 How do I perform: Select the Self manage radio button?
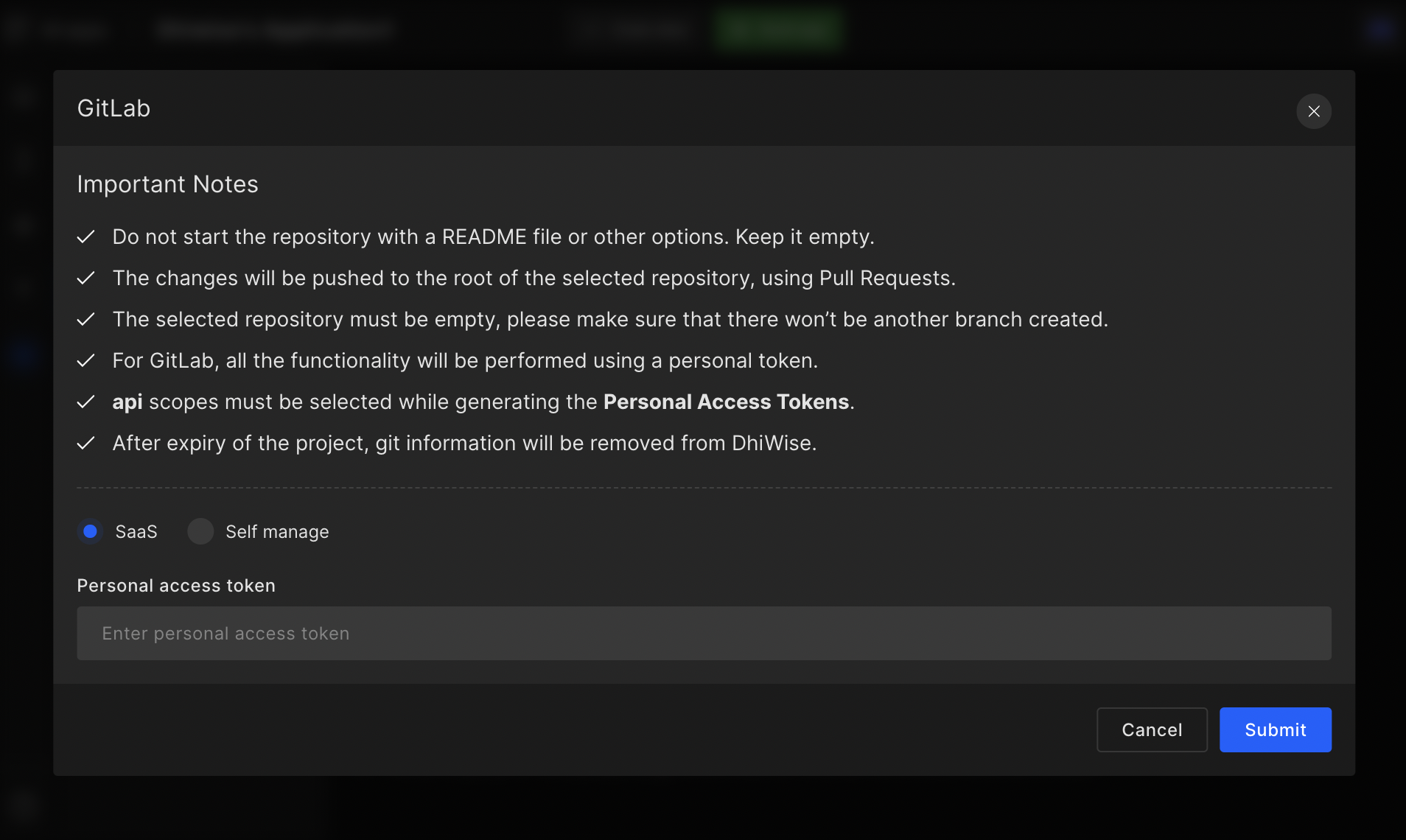200,531
